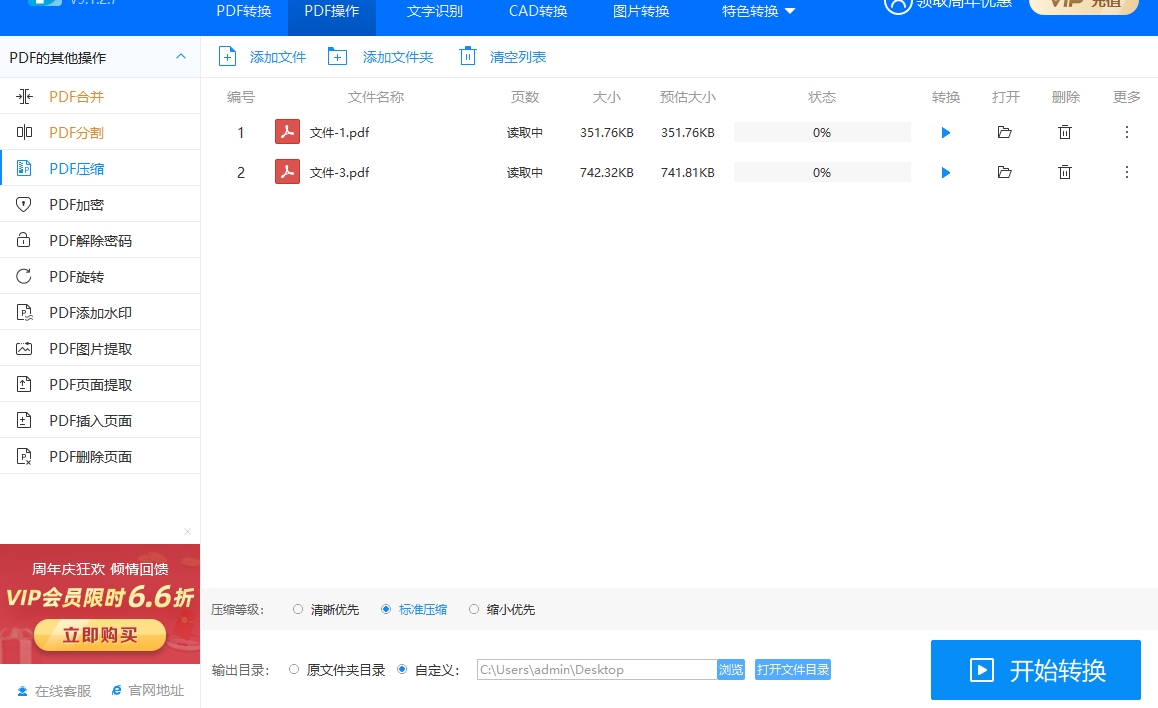Click the 文件名称 column header
The width and height of the screenshot is (1158, 708).
(x=376, y=97)
